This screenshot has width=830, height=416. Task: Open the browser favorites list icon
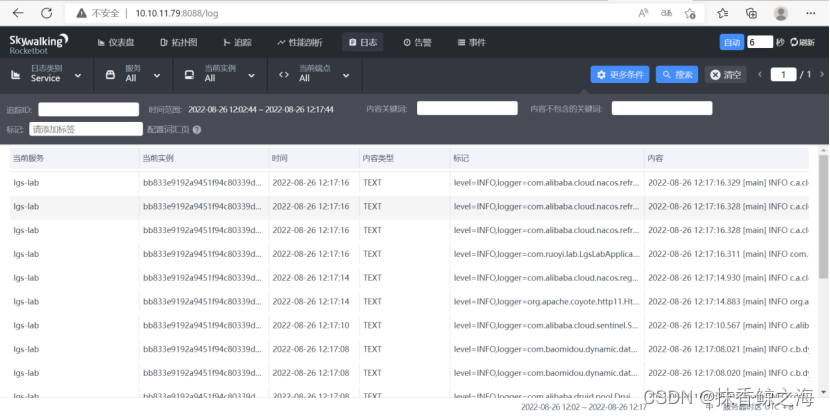[723, 13]
